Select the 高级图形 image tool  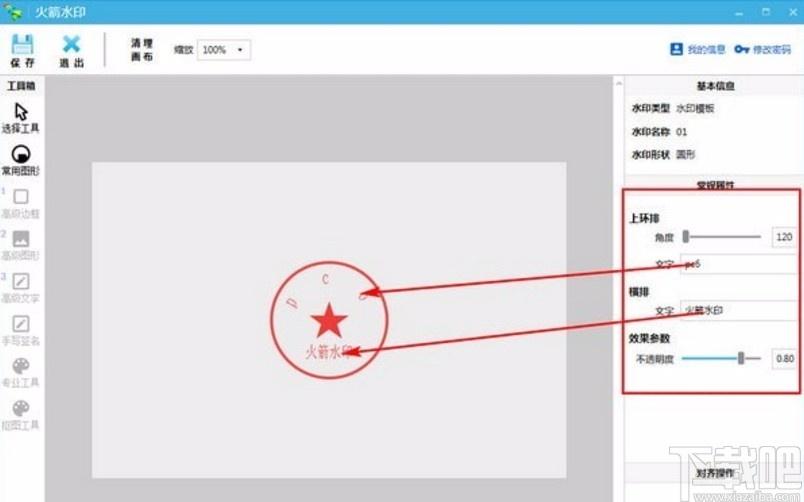pos(21,239)
